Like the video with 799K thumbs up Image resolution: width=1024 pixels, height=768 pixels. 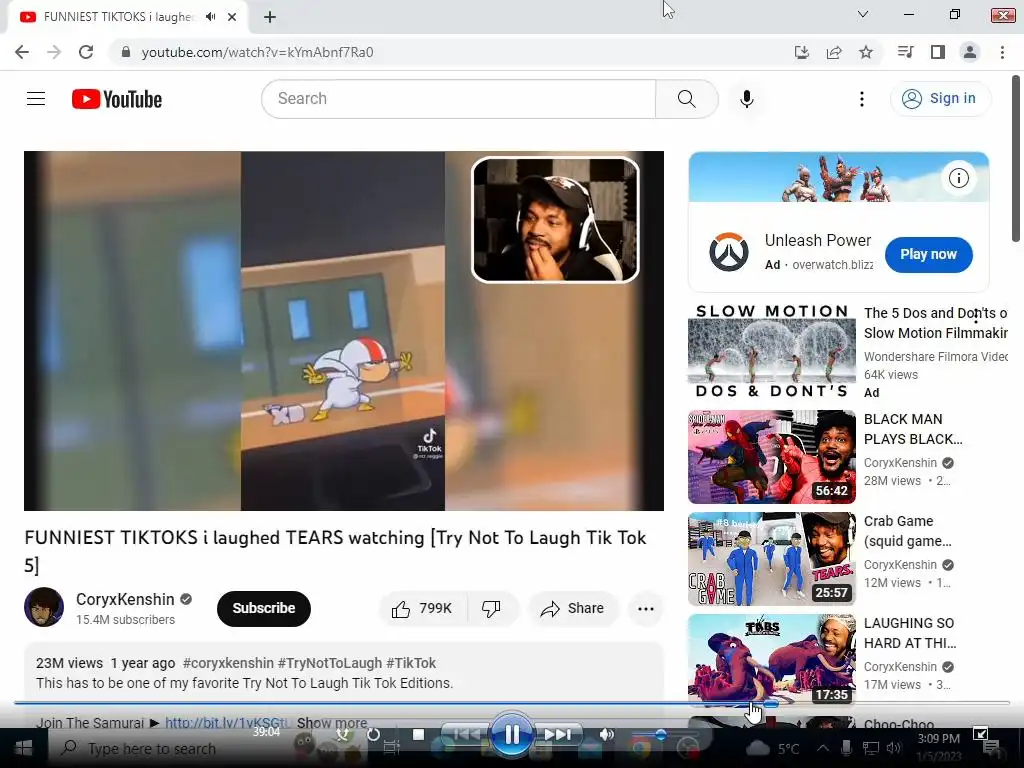tap(423, 609)
